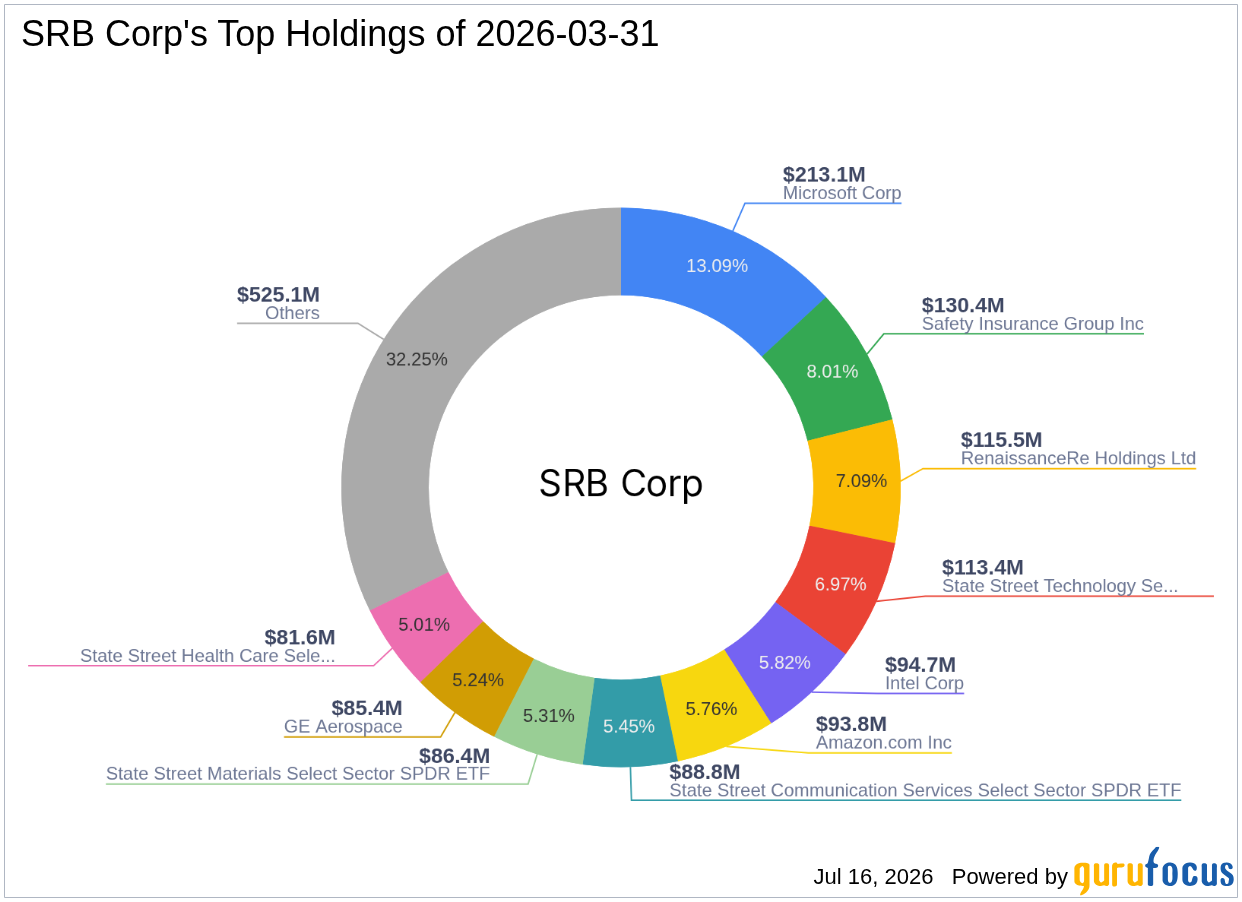1242x902 pixels.
Task: Click the 5.24% percentage label
Action: tap(478, 680)
